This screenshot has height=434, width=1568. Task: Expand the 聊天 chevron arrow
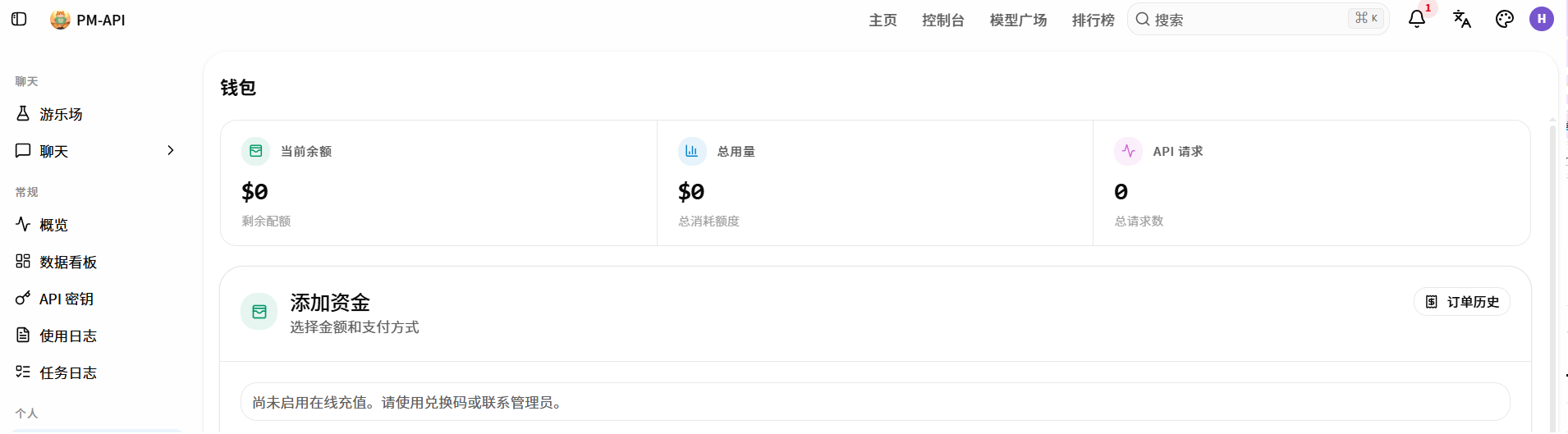tap(171, 150)
